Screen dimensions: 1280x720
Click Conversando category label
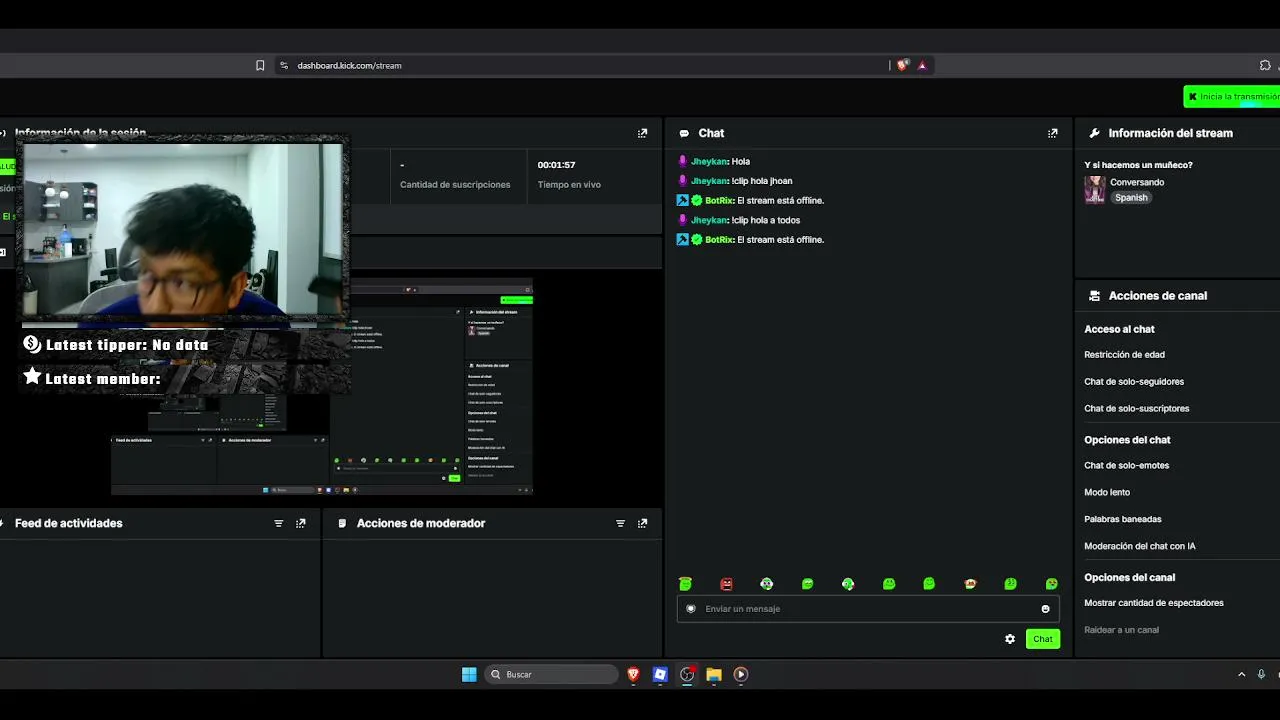(1137, 182)
